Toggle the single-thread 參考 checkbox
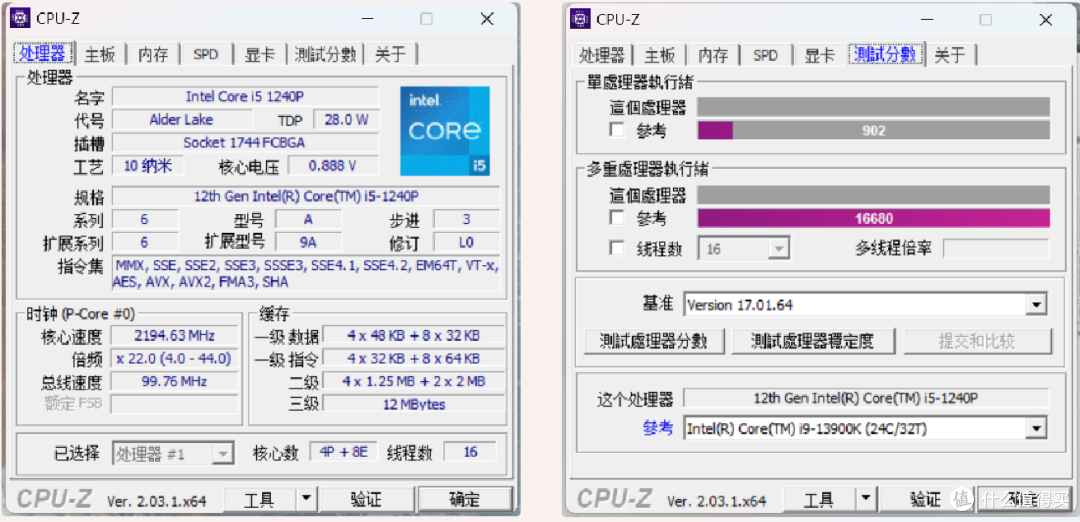Viewport: 1080px width, 522px height. tap(618, 129)
